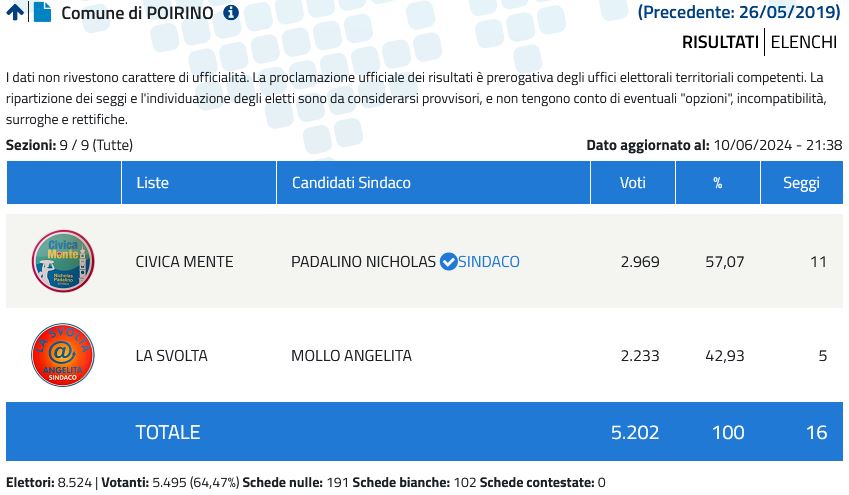Click the Civica Mente list logo
The height and width of the screenshot is (495, 849).
pyautogui.click(x=63, y=261)
